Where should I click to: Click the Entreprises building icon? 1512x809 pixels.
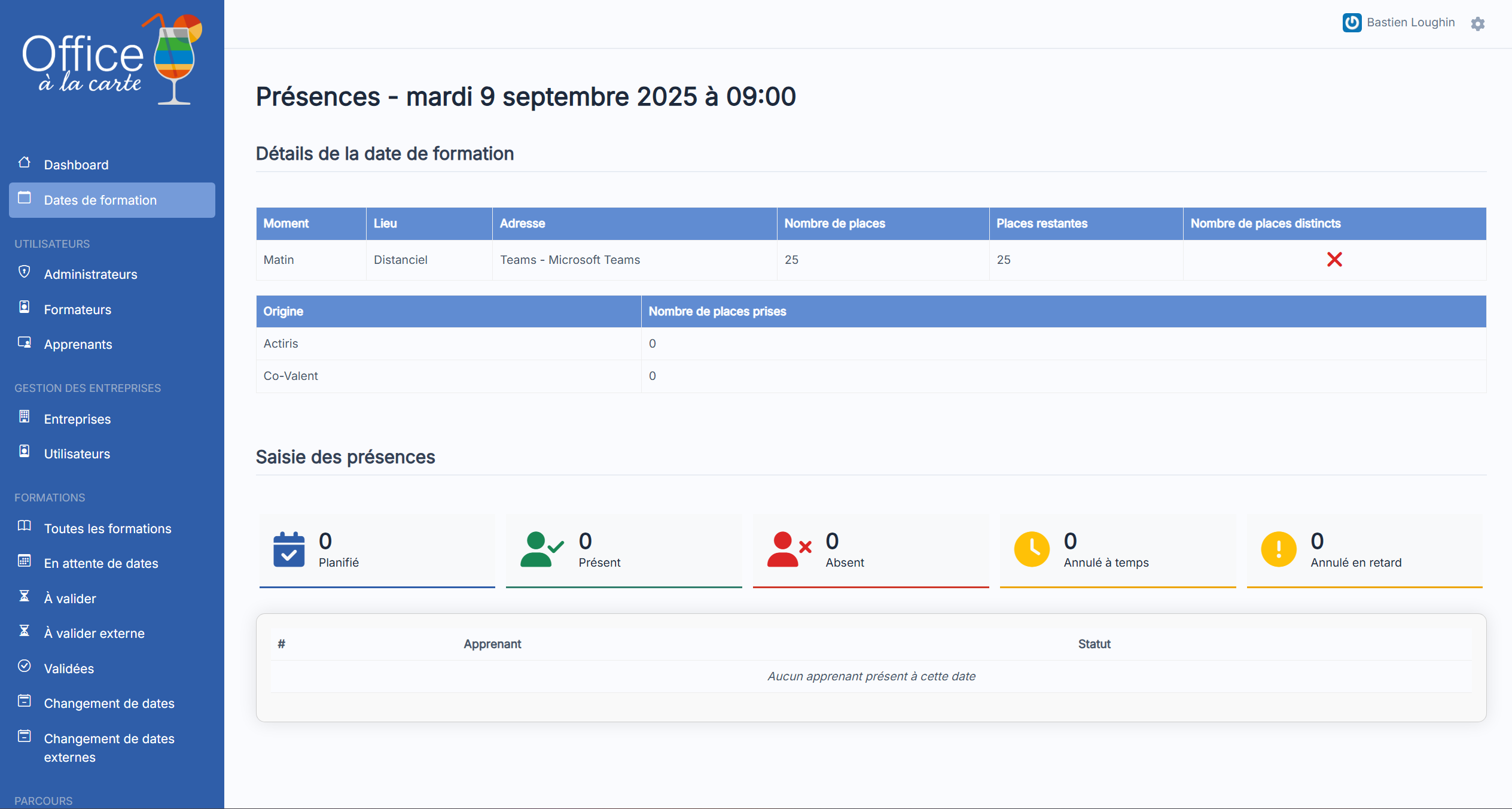pyautogui.click(x=25, y=417)
